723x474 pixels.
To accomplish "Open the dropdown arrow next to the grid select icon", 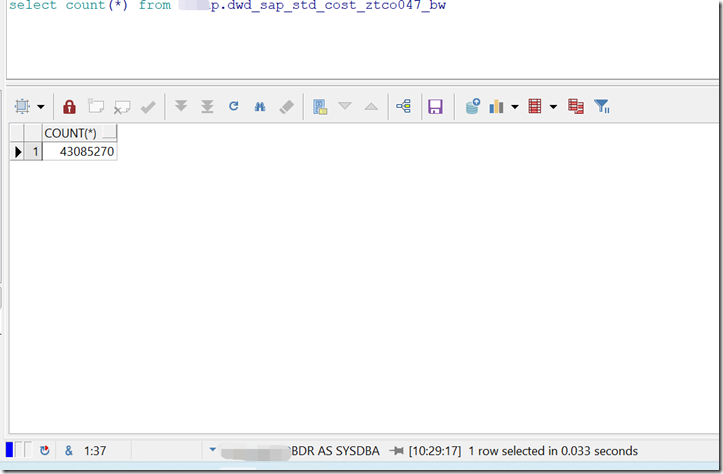I will (41, 107).
